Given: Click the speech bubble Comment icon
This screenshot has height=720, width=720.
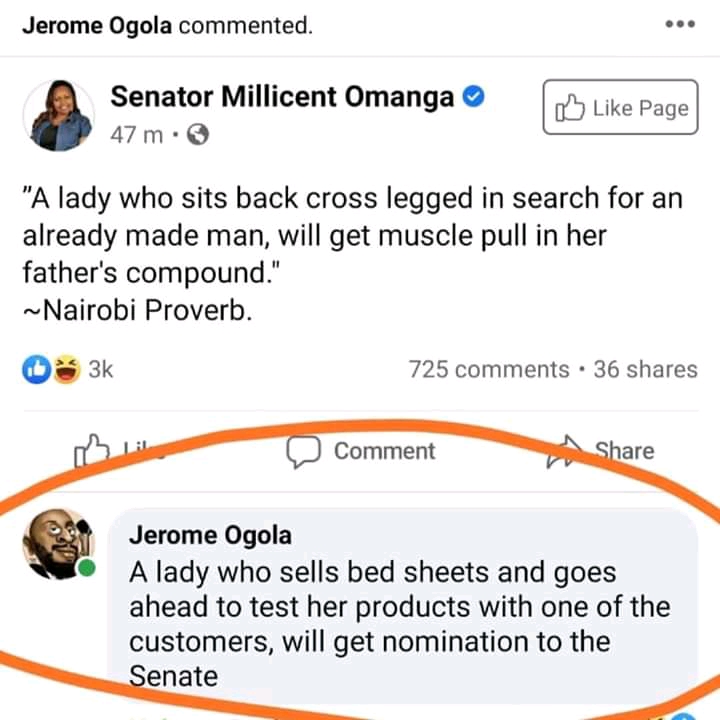Looking at the screenshot, I should (302, 452).
